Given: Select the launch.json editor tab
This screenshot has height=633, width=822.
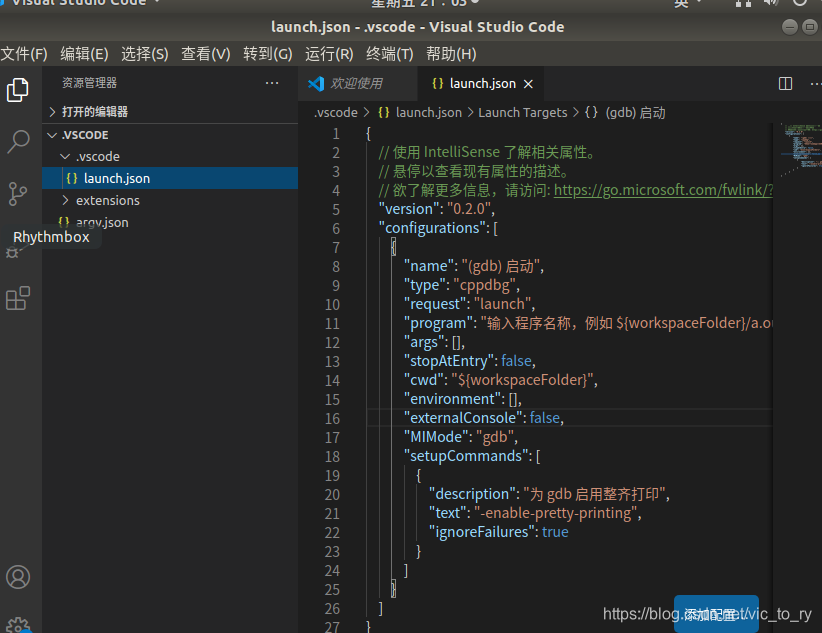Looking at the screenshot, I should tap(480, 83).
